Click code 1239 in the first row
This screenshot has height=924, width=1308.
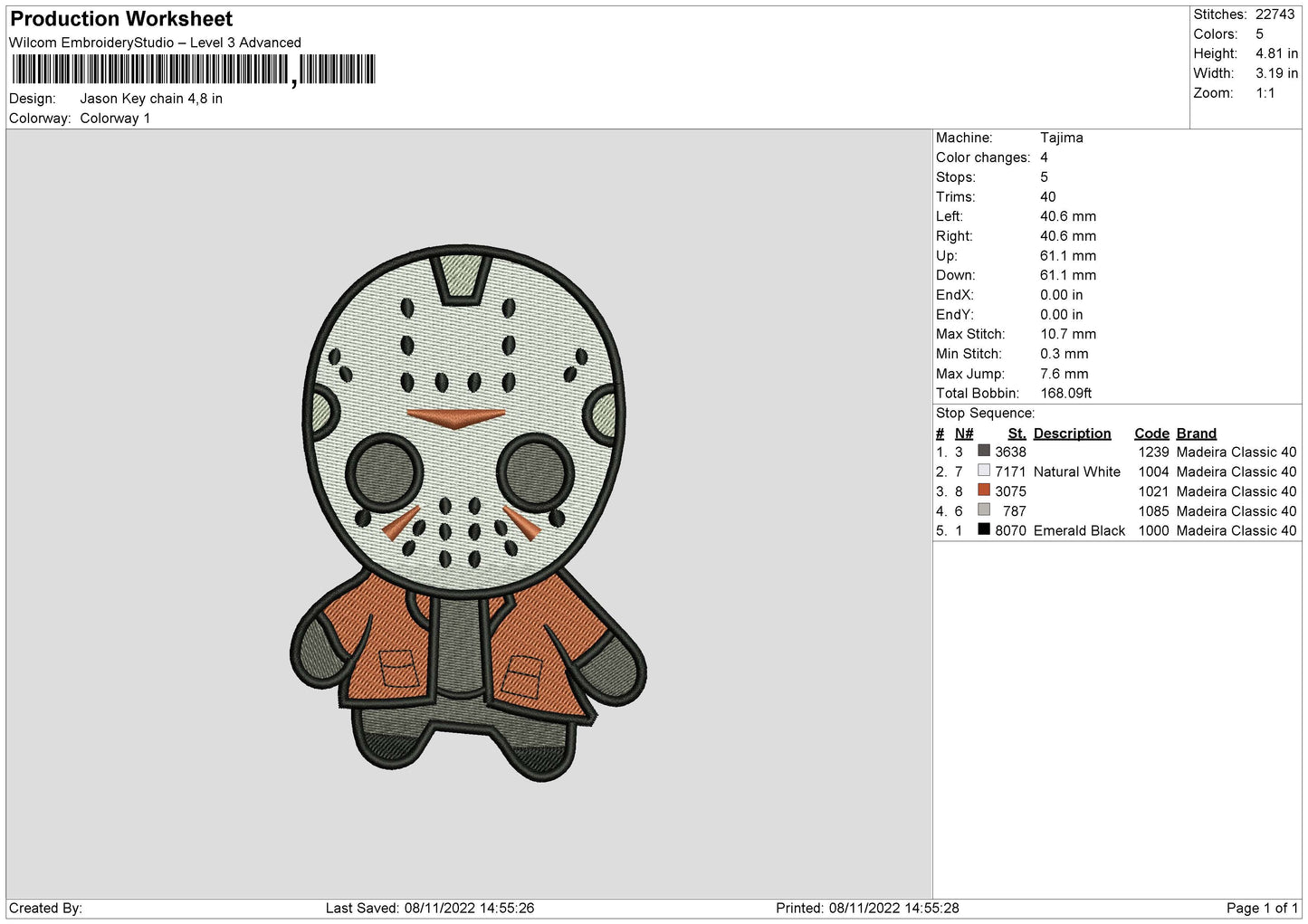point(1153,452)
